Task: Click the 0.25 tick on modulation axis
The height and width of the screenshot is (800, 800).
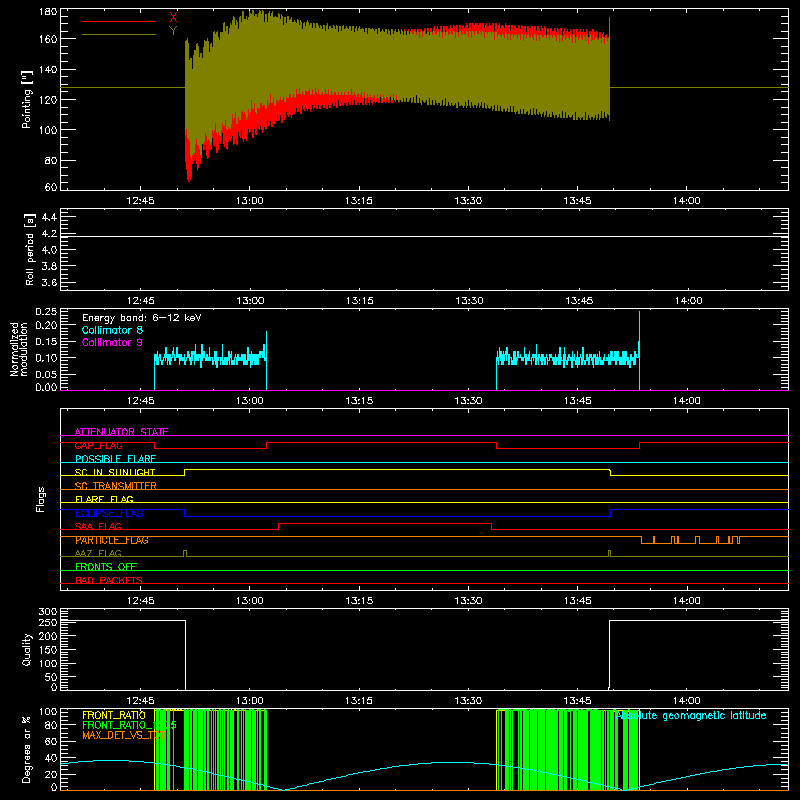Action: (46, 312)
